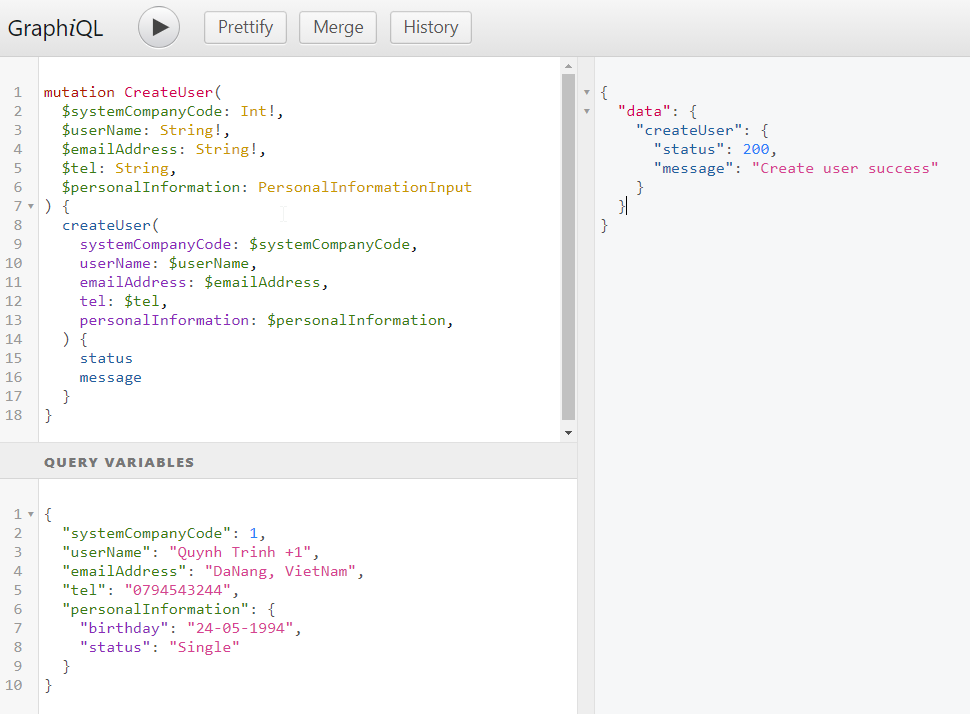Collapse the variables JSON fold arrow on line 1

pos(31,515)
